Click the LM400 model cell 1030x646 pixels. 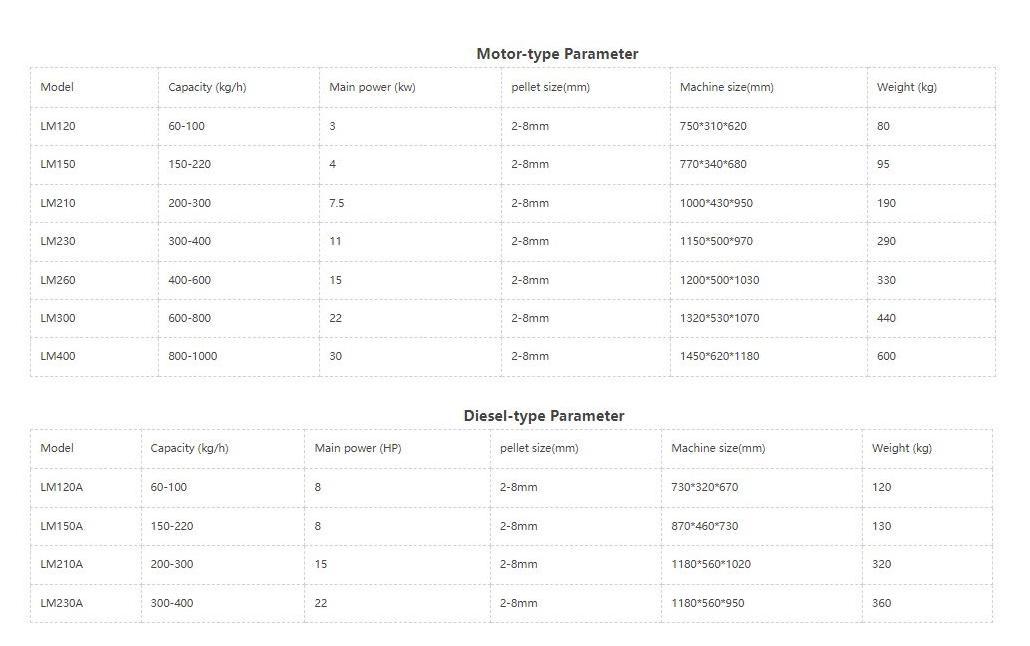click(94, 356)
